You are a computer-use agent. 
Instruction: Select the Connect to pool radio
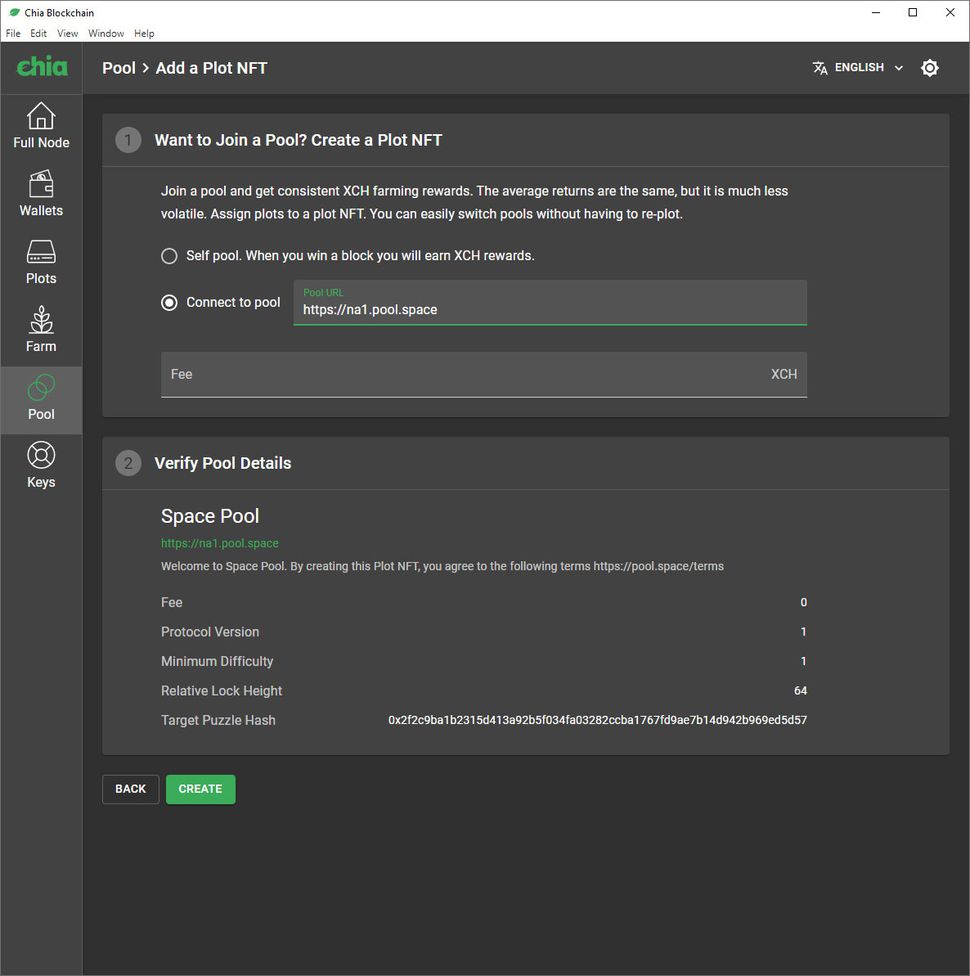click(x=169, y=303)
